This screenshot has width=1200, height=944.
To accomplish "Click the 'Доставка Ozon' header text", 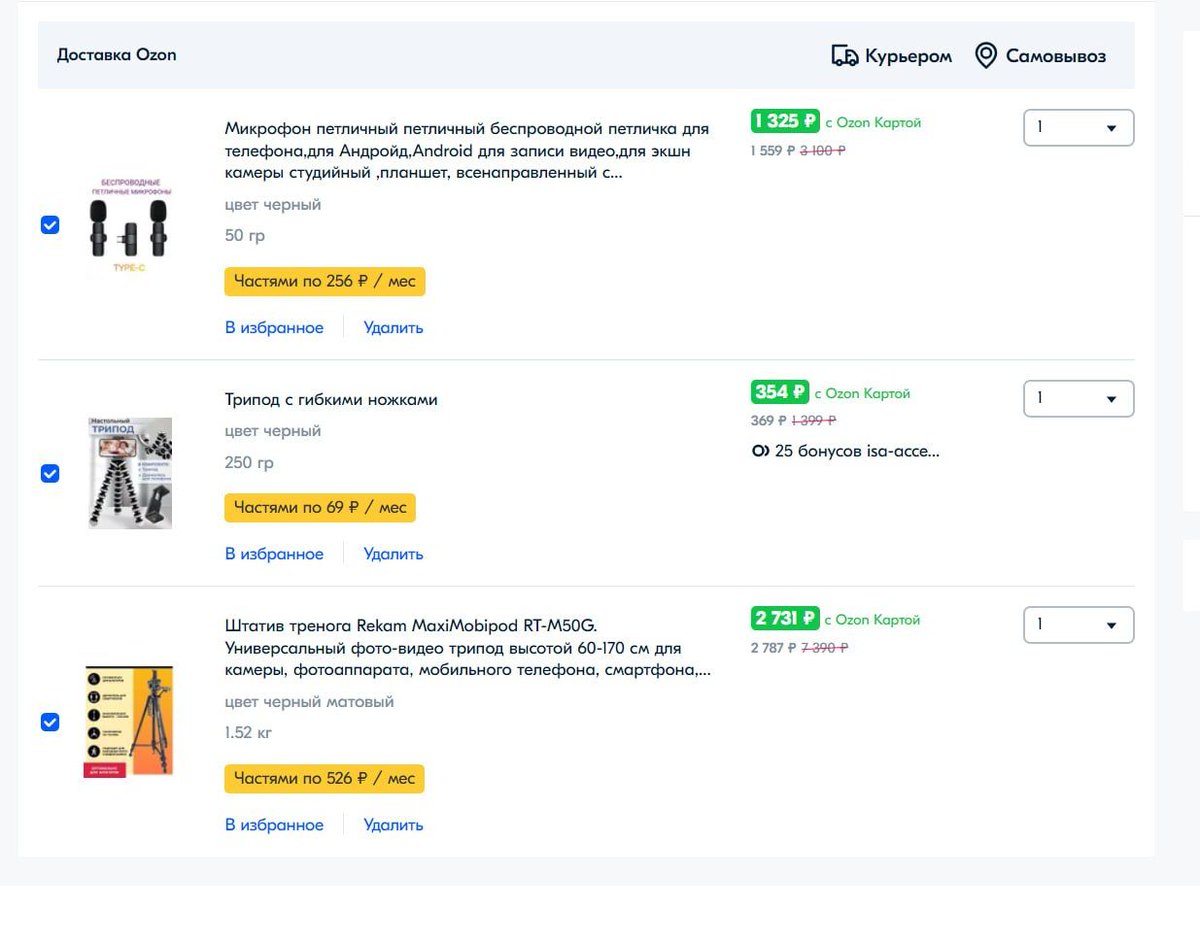I will 116,55.
